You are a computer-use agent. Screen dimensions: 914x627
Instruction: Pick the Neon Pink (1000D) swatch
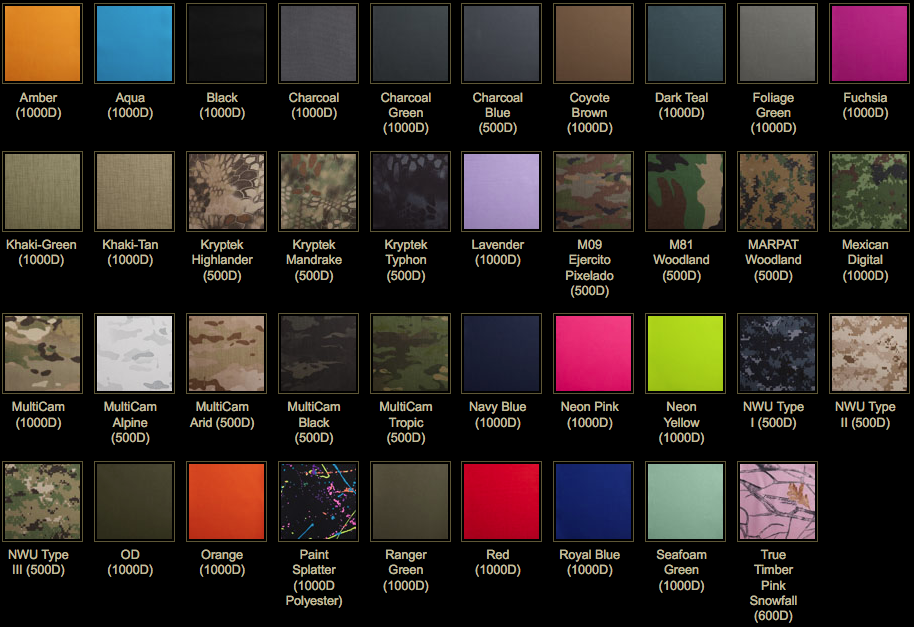pyautogui.click(x=593, y=353)
